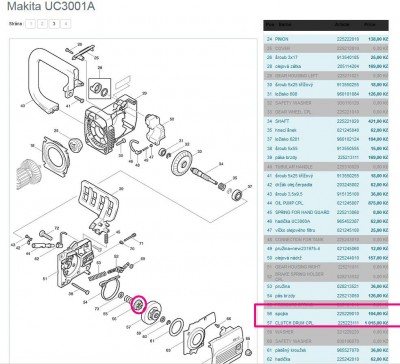
Task: Open the CLUTCH DRUM CPL. part entry
Action: (327, 323)
